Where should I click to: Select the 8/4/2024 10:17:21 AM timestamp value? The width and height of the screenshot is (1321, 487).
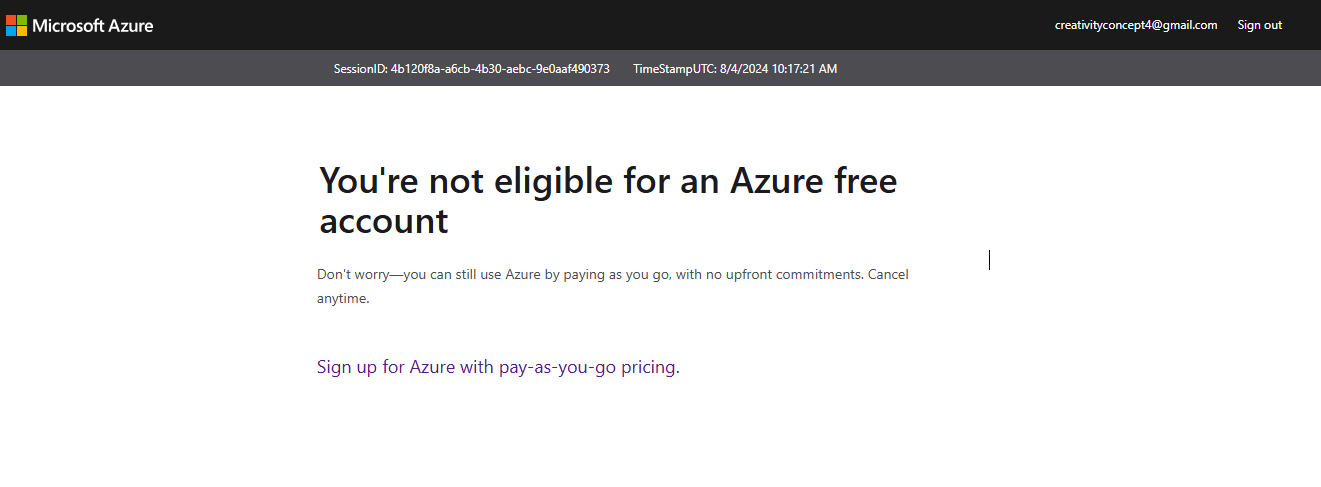778,69
